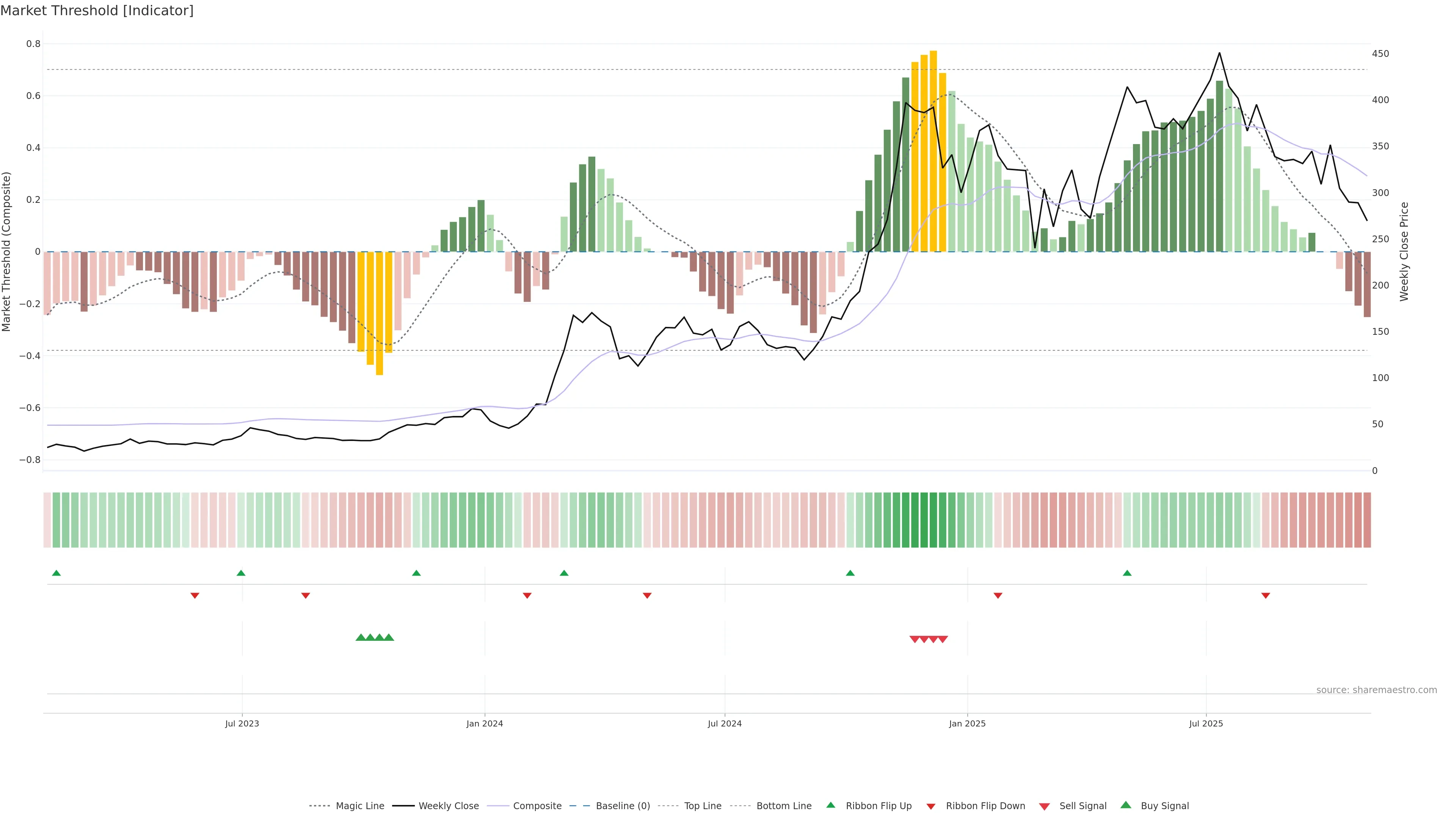This screenshot has width=1456, height=819.
Task: Click the flip-up triangle just before Jul 2023
Action: coord(241,573)
